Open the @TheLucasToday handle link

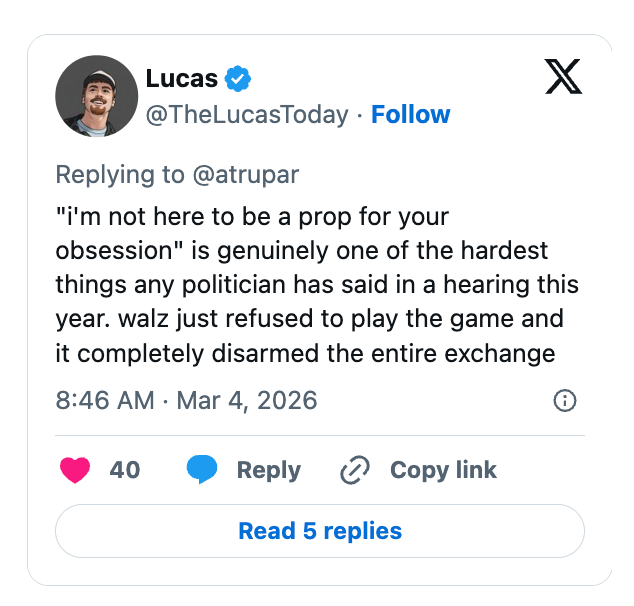pyautogui.click(x=247, y=115)
